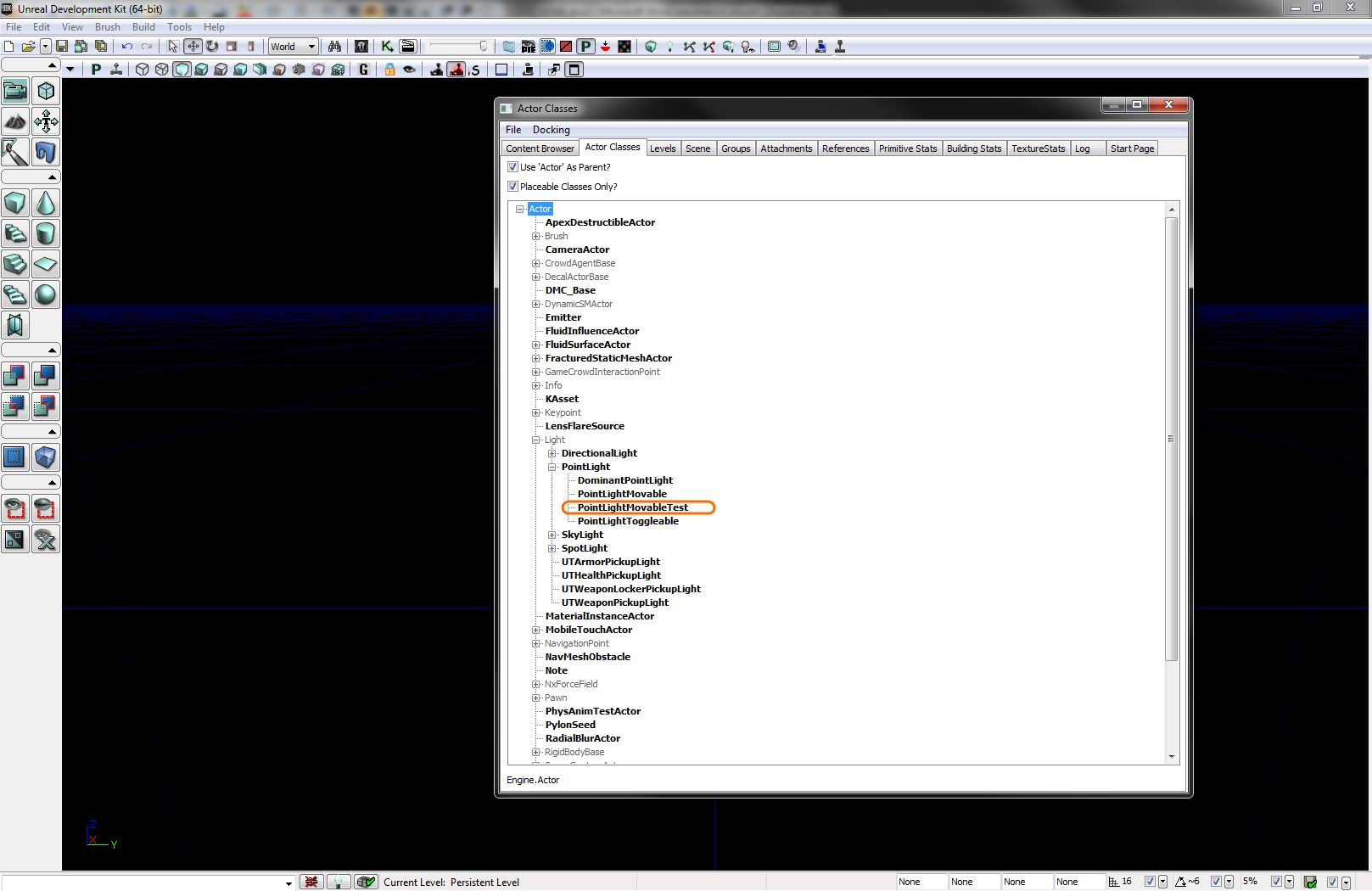
Task: Toggle scale snapping checkbox next to 5%
Action: 1276,882
